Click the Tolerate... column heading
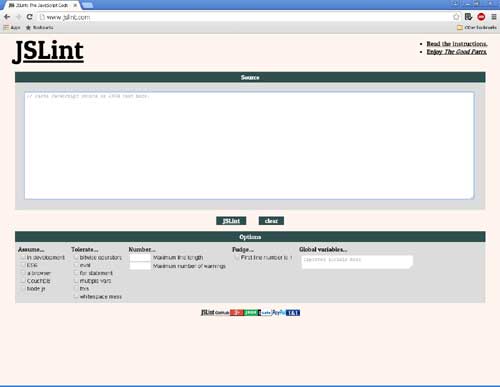Screen dimensions: 500x387 click(85, 250)
